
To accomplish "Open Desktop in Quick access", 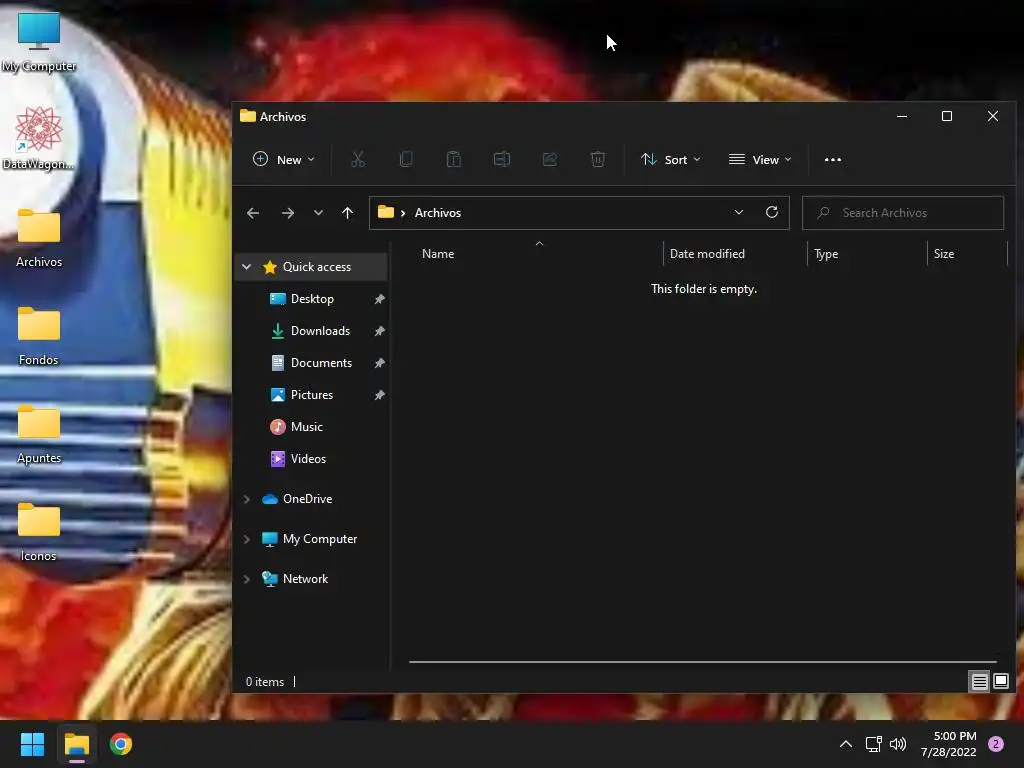I will tap(312, 298).
